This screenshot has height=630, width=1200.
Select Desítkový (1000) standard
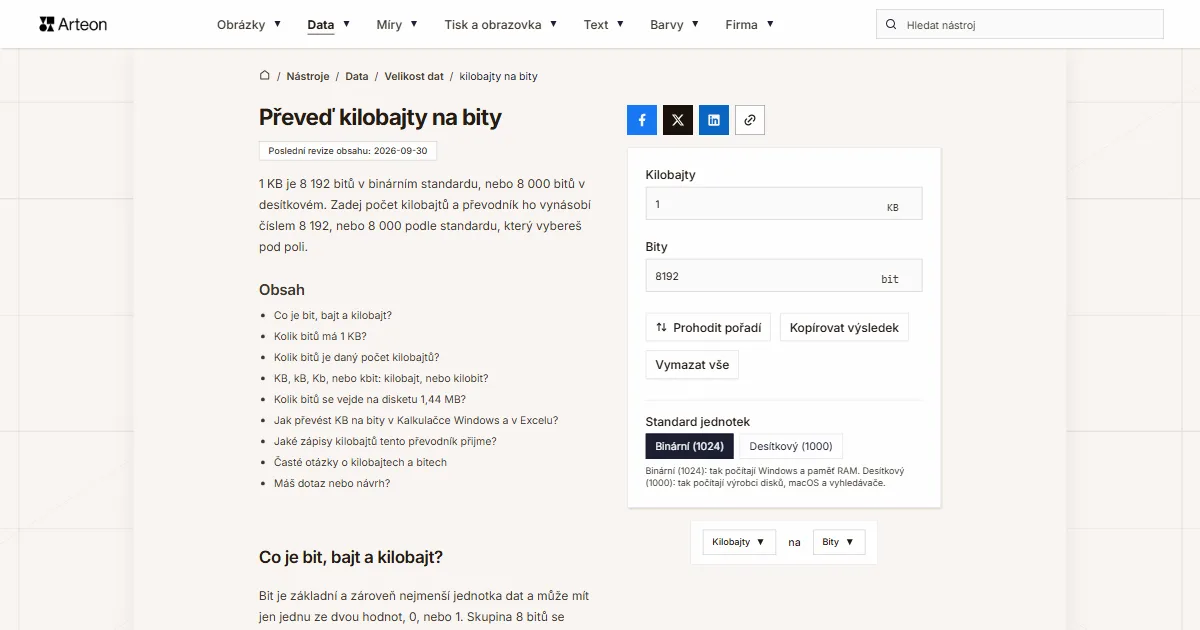[x=791, y=446]
